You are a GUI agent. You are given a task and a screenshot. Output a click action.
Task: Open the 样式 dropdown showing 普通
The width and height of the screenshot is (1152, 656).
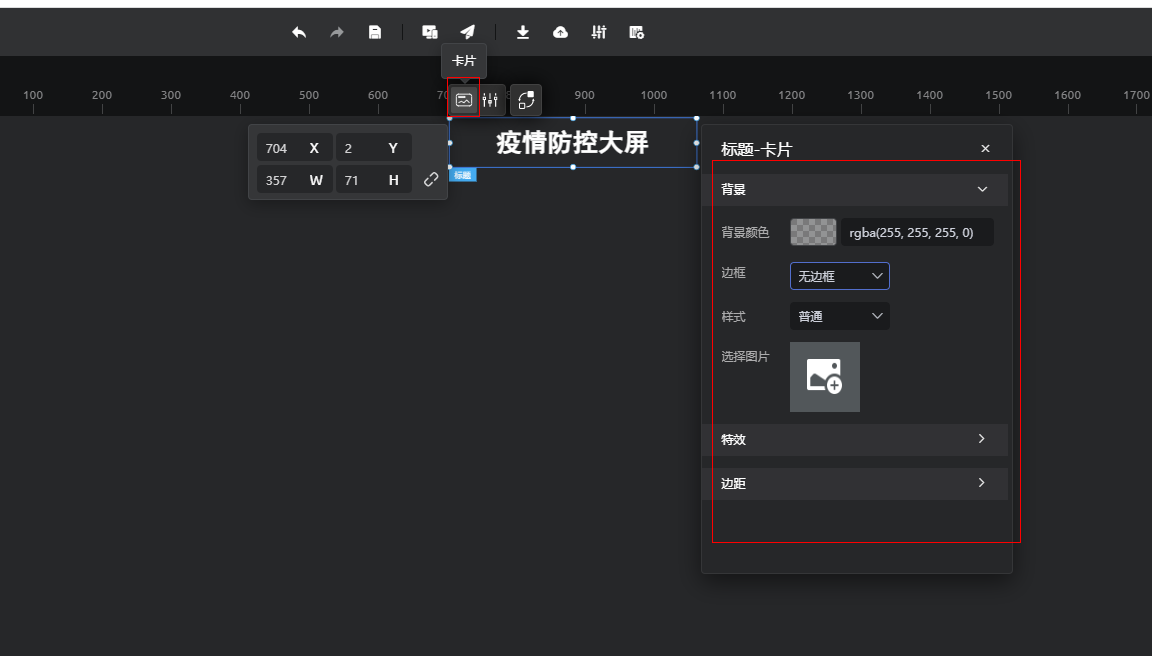click(x=840, y=317)
